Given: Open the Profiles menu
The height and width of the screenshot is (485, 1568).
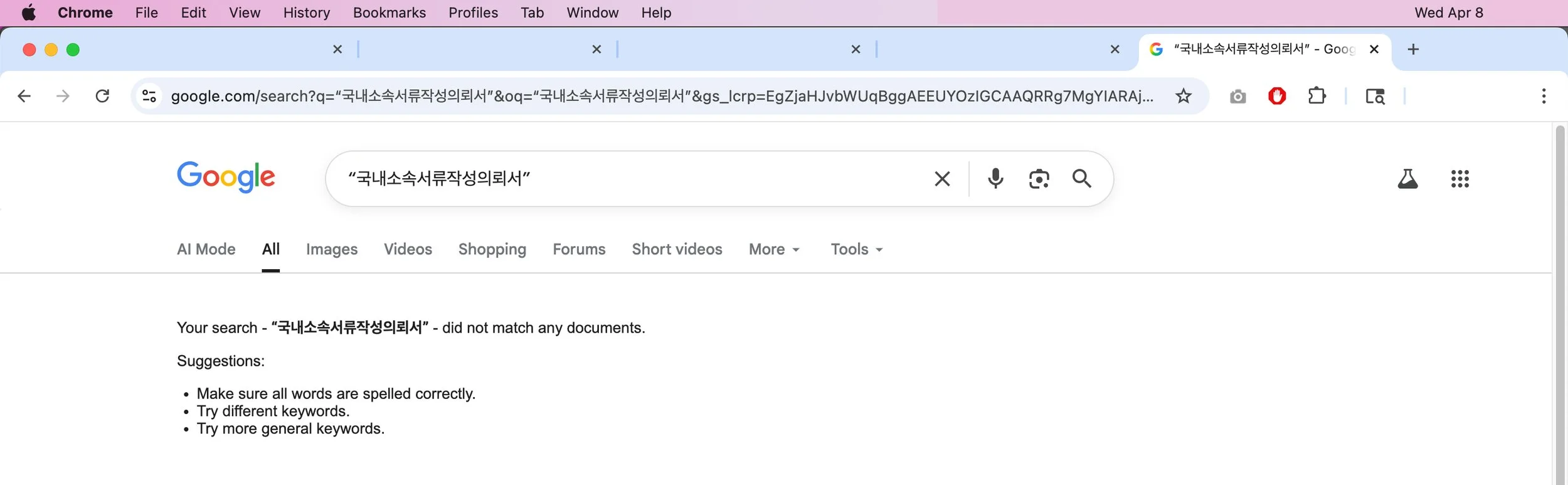Looking at the screenshot, I should pyautogui.click(x=474, y=13).
